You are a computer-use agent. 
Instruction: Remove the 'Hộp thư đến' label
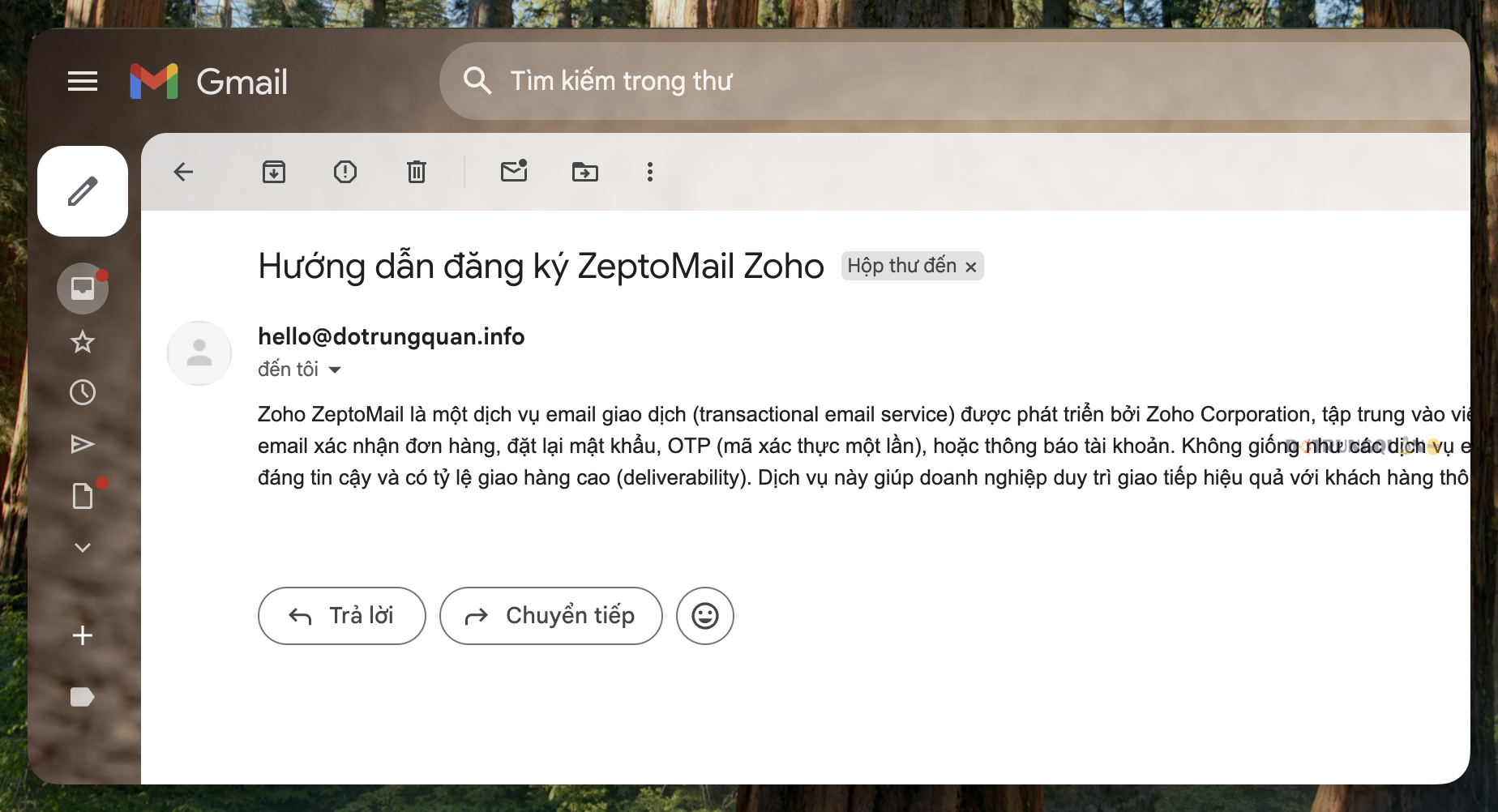pos(970,267)
